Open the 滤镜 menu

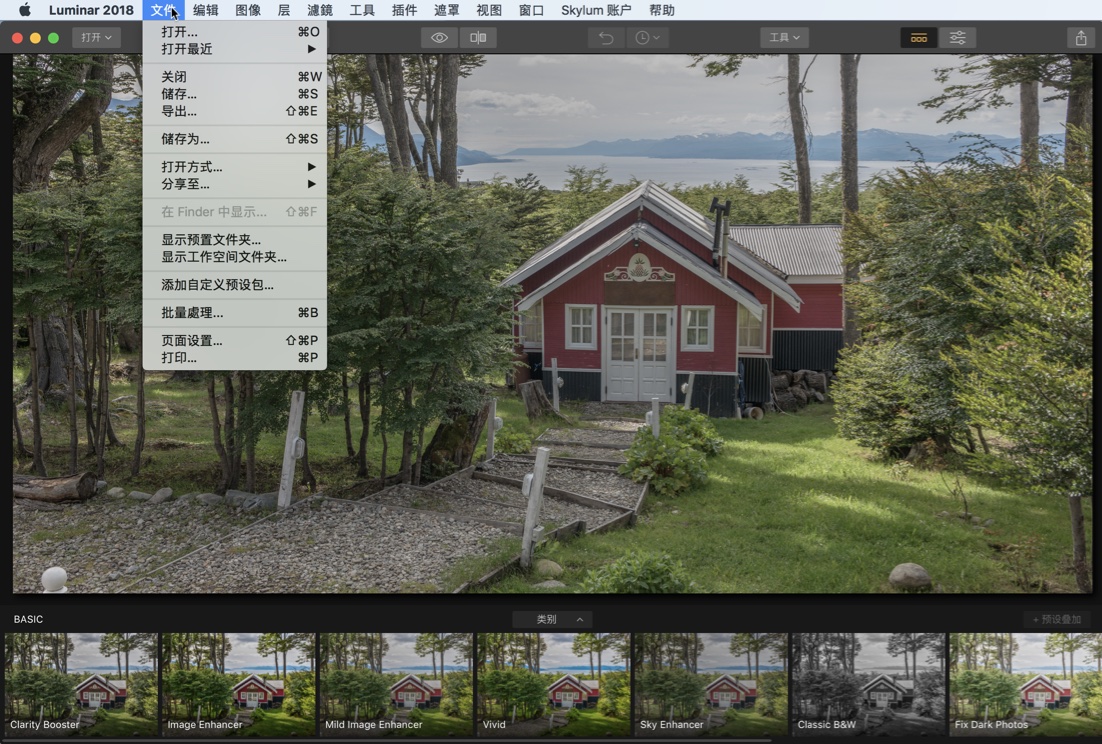click(319, 10)
